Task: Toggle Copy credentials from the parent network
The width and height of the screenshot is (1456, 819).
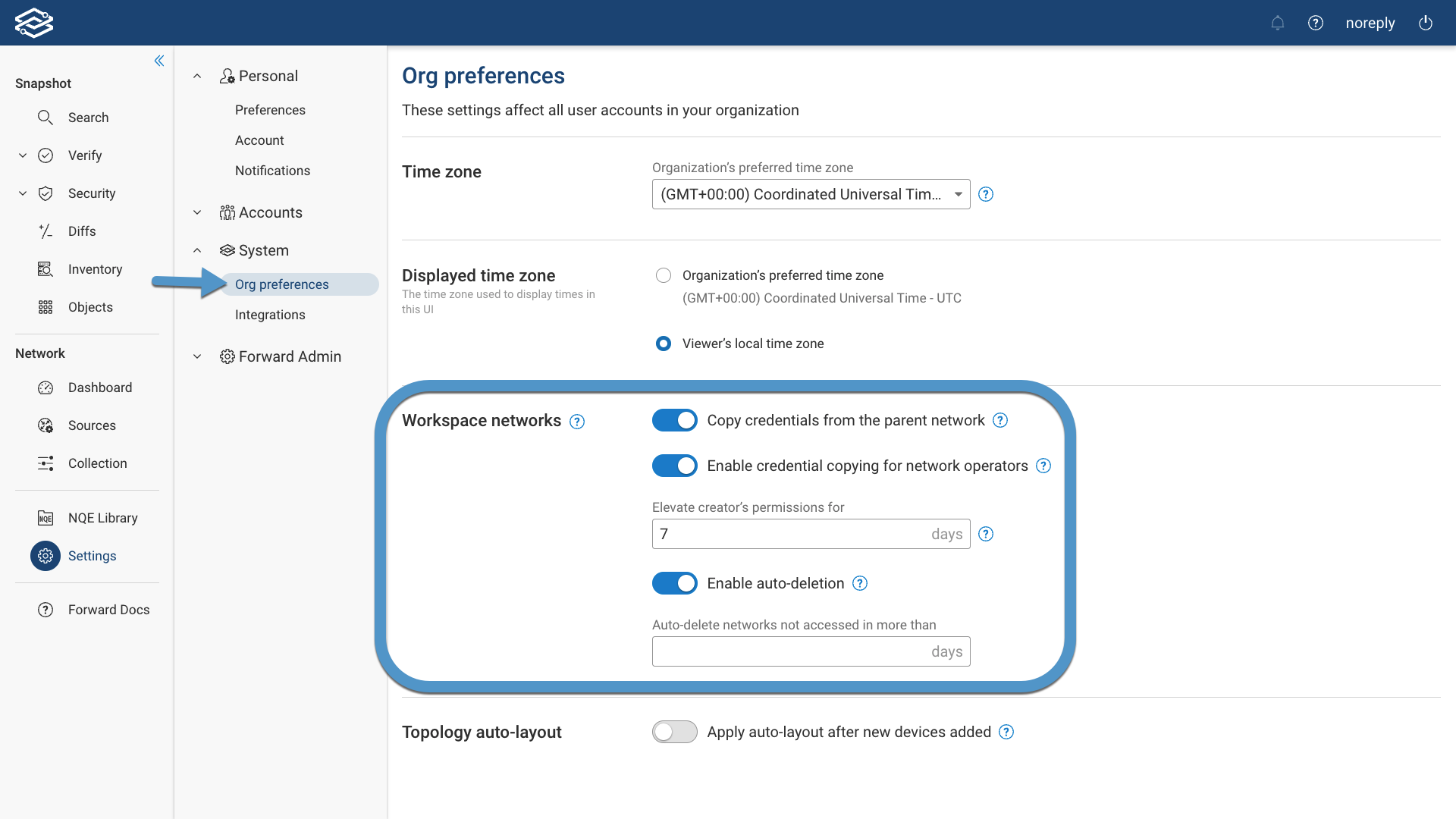Action: (x=675, y=420)
